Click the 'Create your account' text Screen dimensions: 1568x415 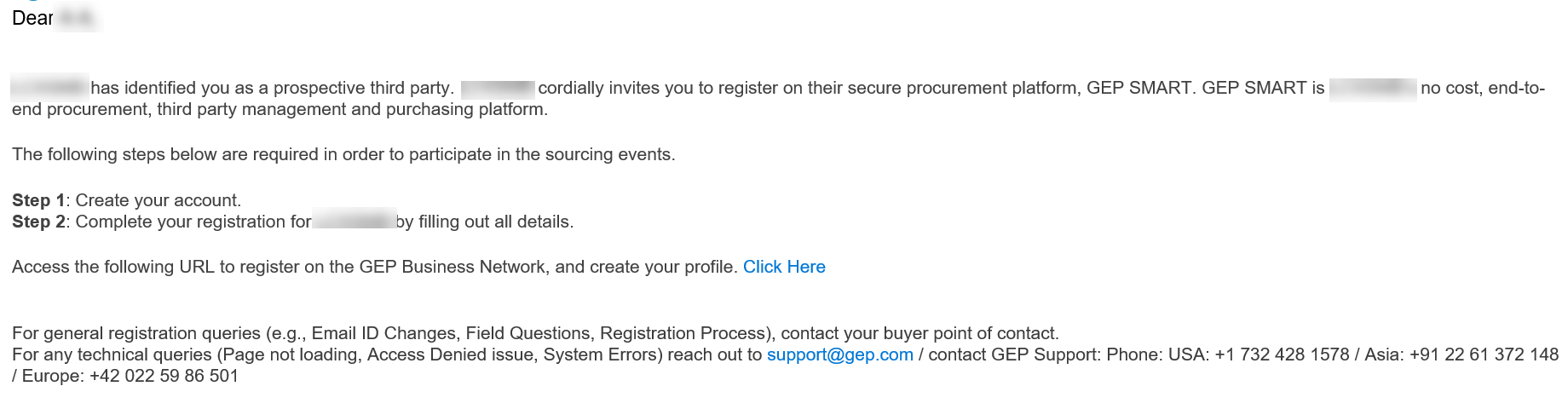[158, 200]
